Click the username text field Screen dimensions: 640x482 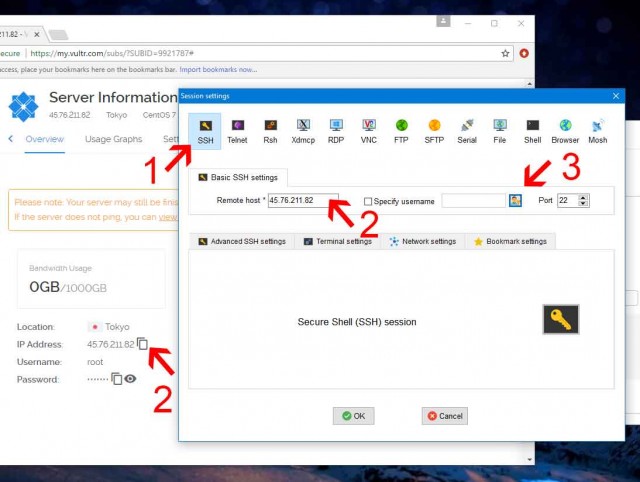[474, 200]
